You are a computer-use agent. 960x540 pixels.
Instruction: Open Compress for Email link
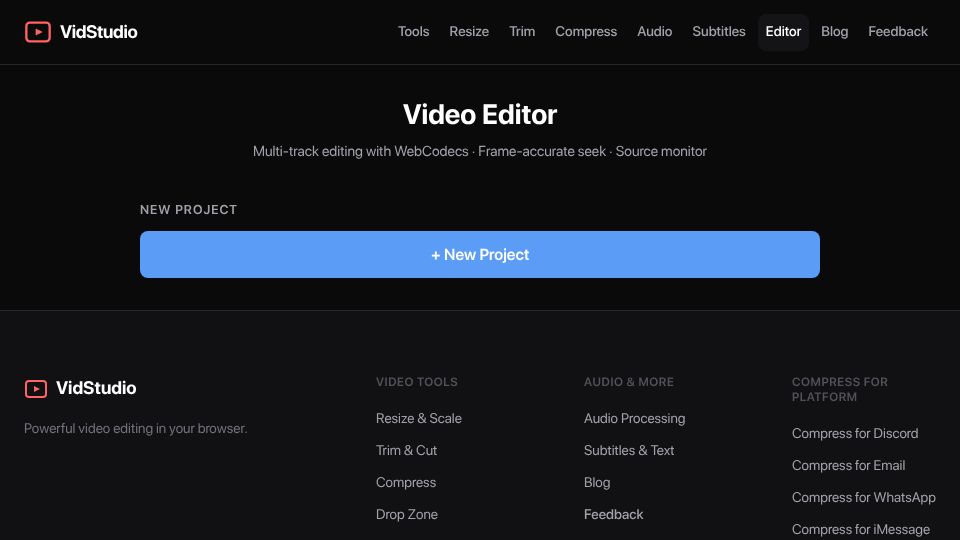point(848,465)
